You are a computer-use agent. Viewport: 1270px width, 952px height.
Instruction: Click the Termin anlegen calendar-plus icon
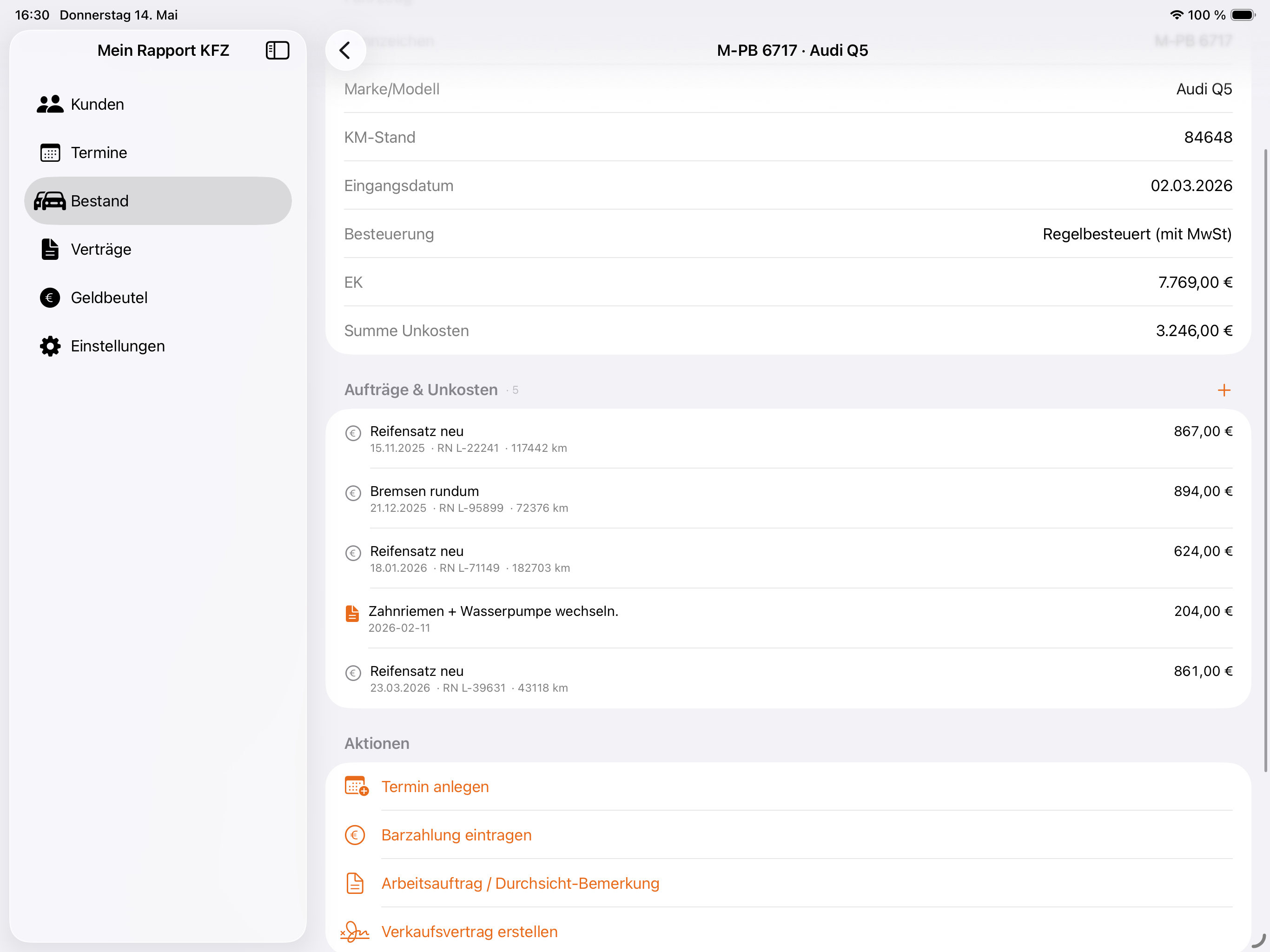pos(357,787)
